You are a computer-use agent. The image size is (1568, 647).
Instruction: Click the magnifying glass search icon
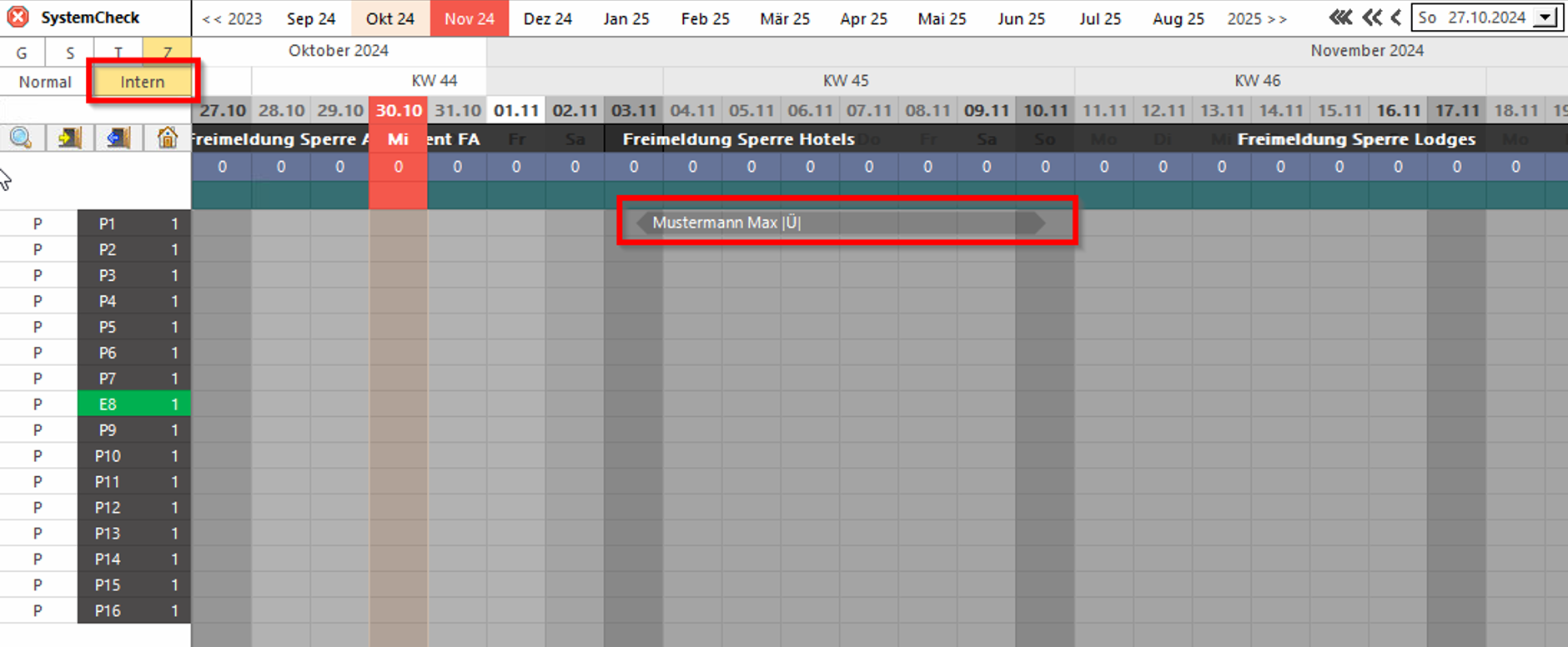22,138
